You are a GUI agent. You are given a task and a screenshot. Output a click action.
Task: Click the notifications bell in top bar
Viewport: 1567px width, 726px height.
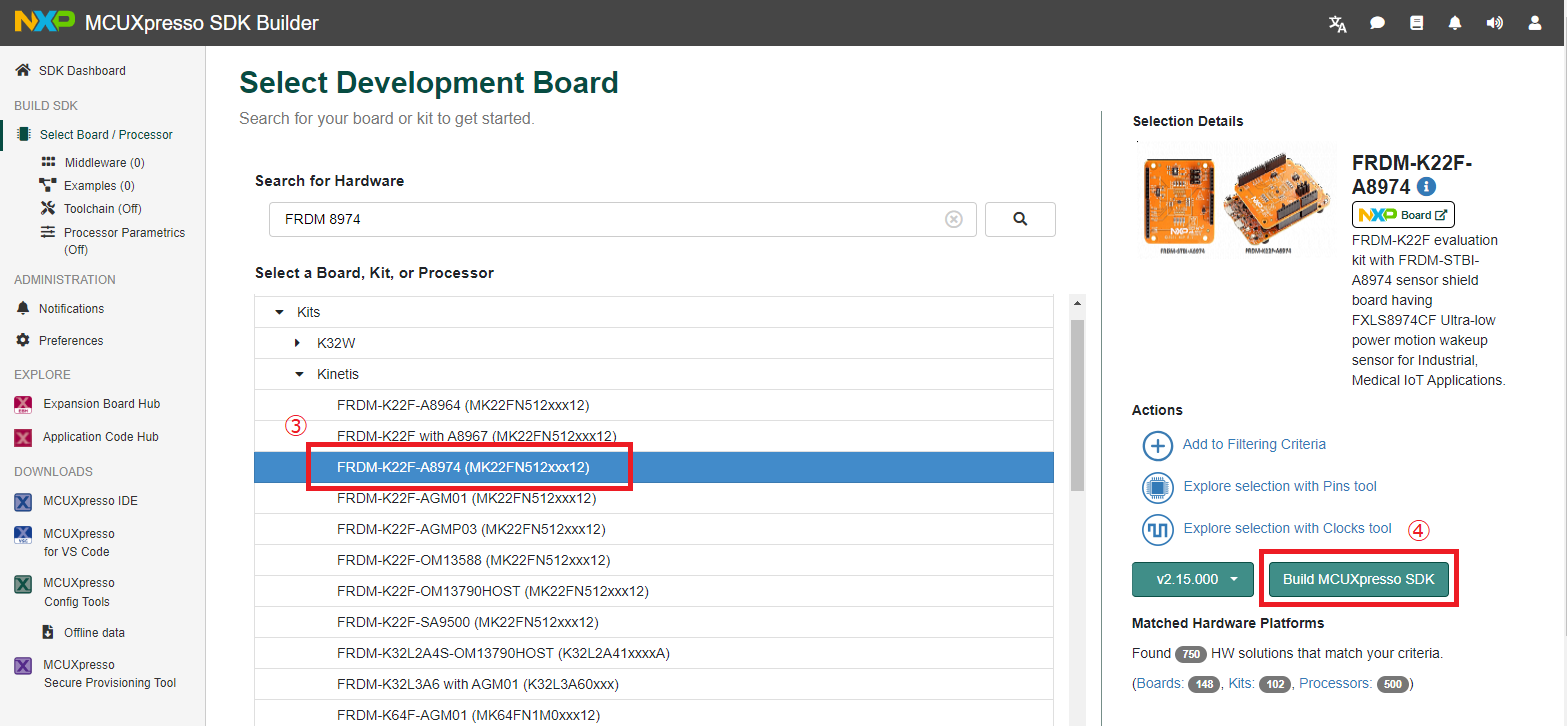coord(1455,23)
